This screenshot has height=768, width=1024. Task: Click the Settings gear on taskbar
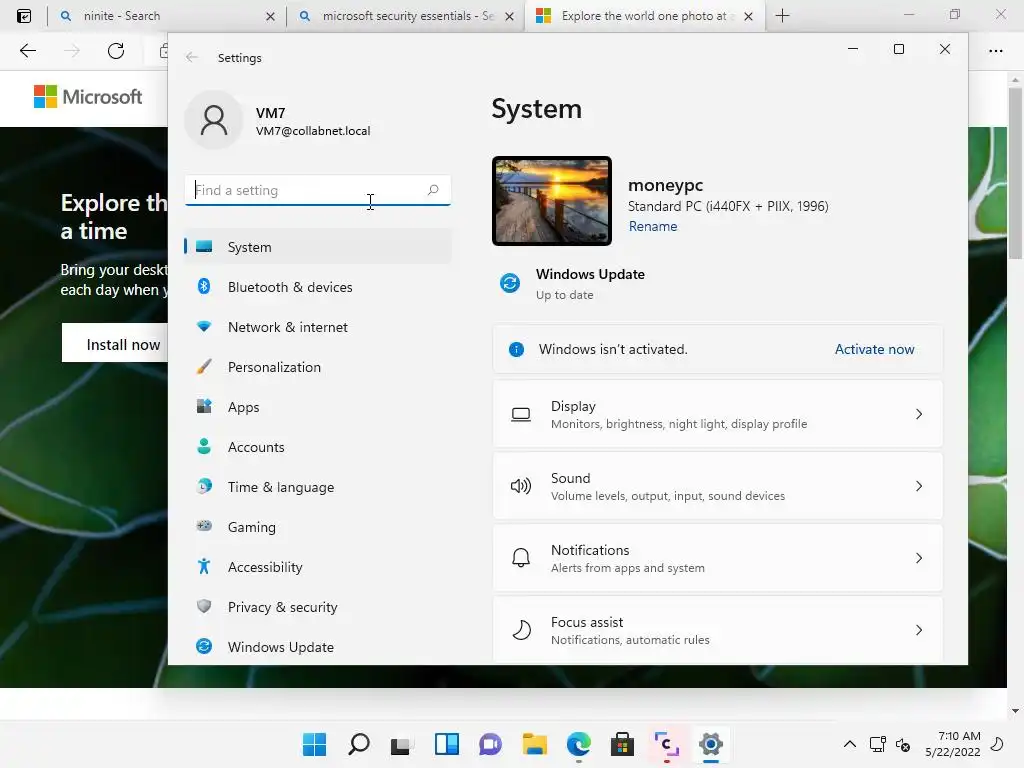tap(711, 744)
